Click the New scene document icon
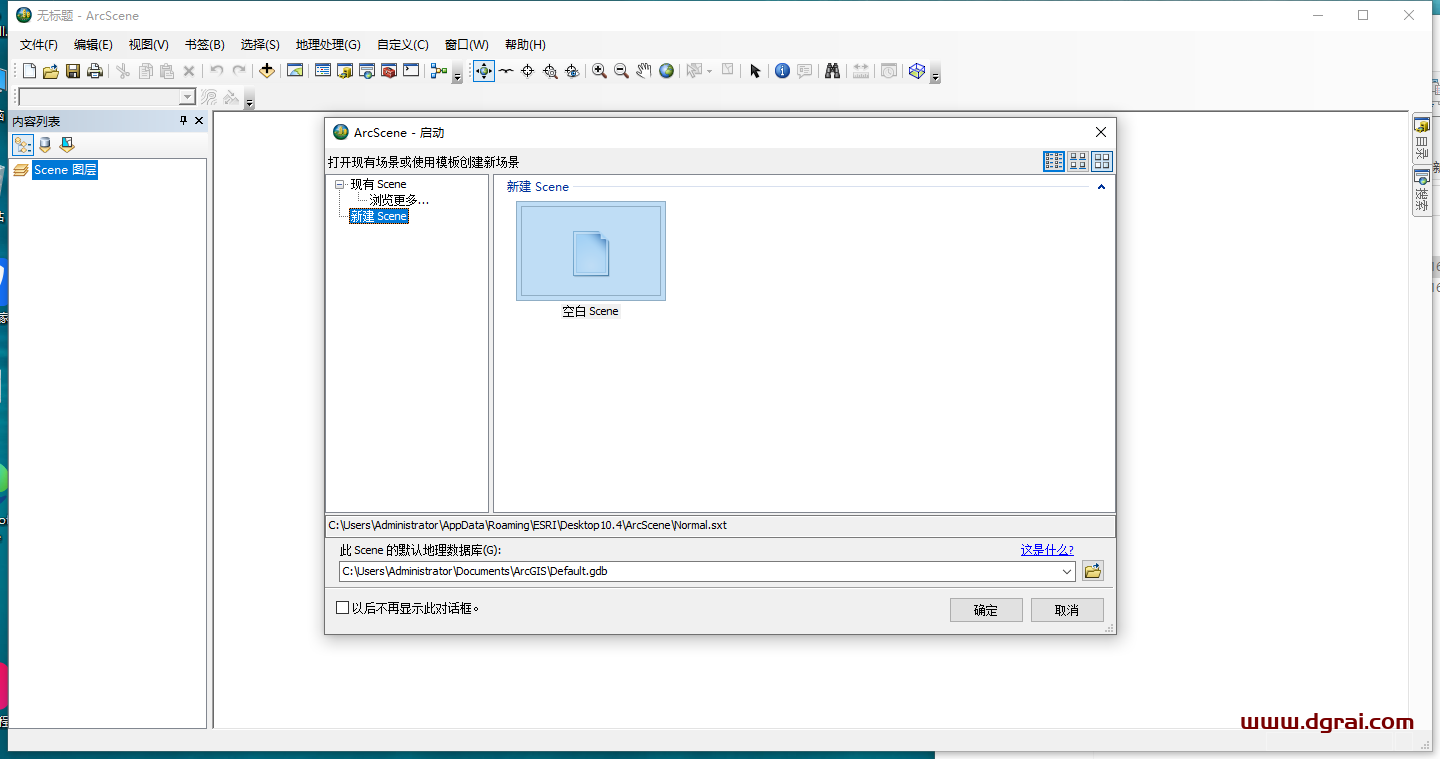Viewport: 1440px width, 759px height. 30,71
